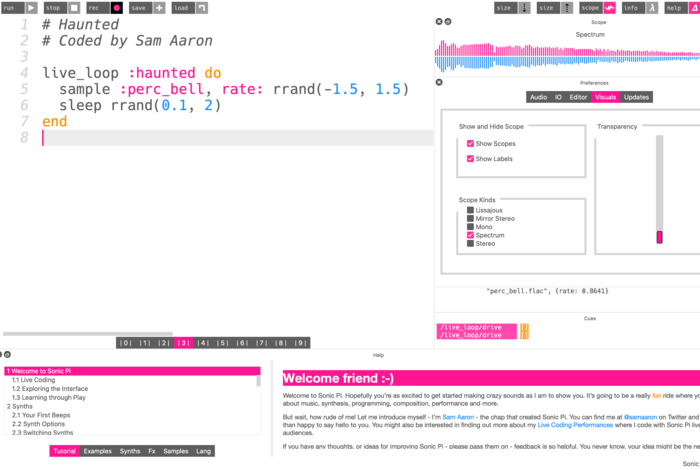Start recording with the rec button
This screenshot has width=700, height=470.
(x=105, y=8)
